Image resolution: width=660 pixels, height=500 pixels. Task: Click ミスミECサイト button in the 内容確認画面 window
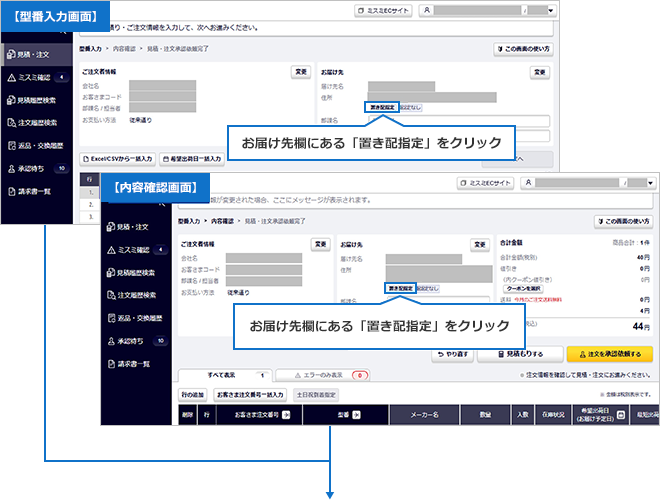[x=485, y=183]
